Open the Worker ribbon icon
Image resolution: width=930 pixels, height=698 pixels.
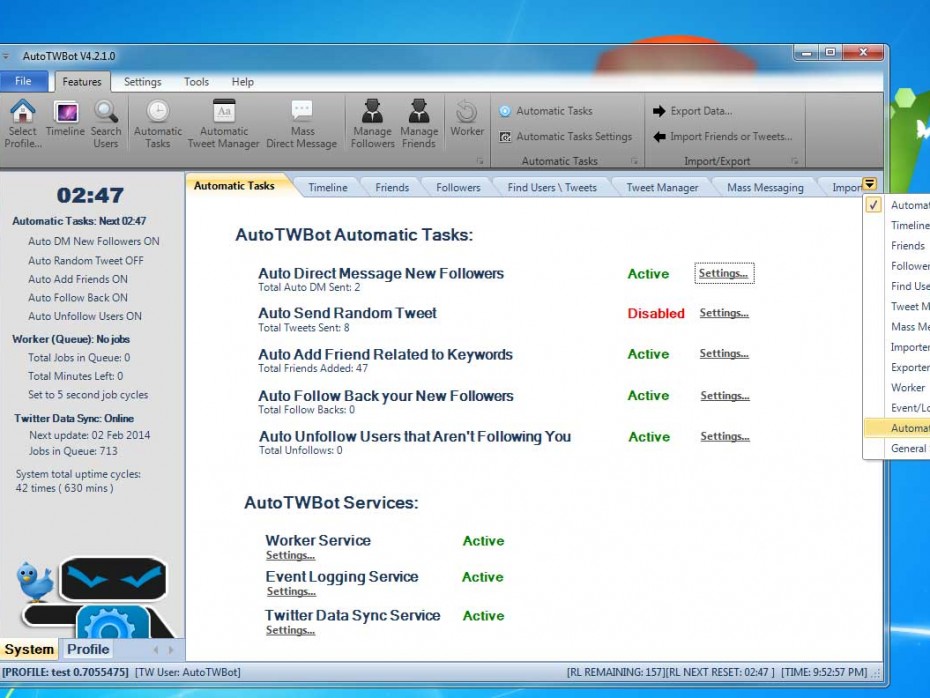(x=467, y=117)
